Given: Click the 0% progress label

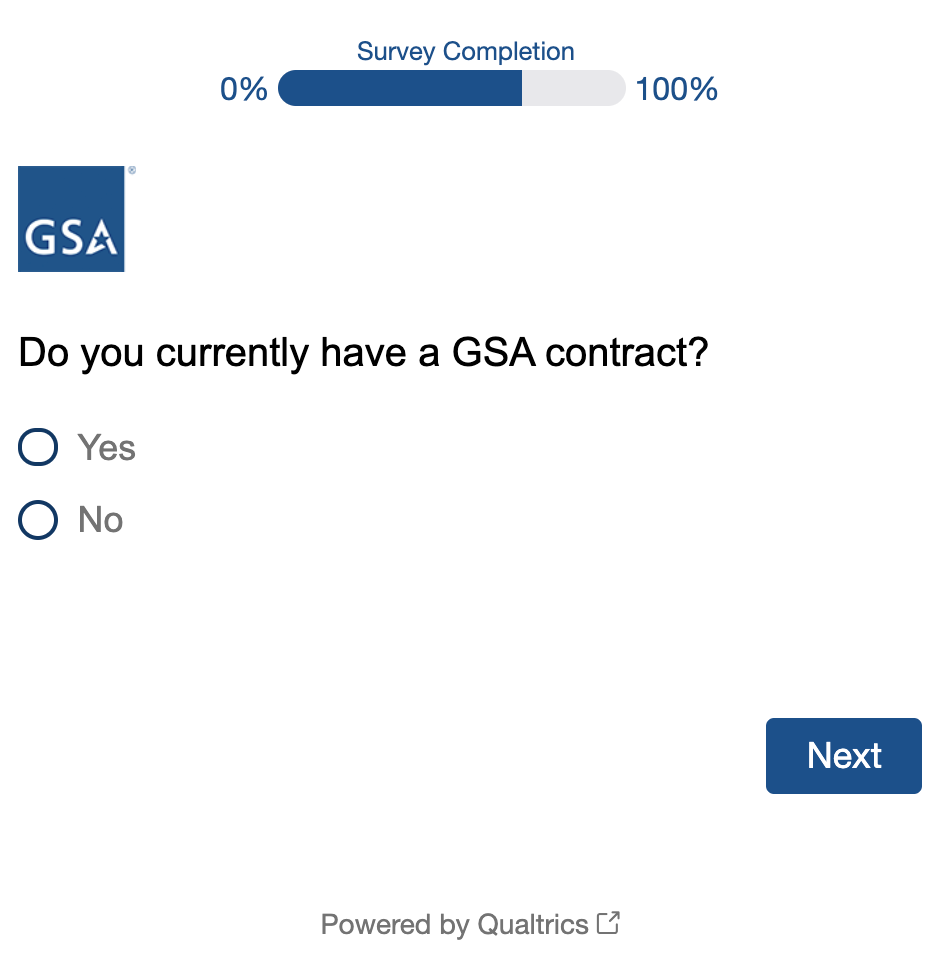Looking at the screenshot, I should click(244, 90).
